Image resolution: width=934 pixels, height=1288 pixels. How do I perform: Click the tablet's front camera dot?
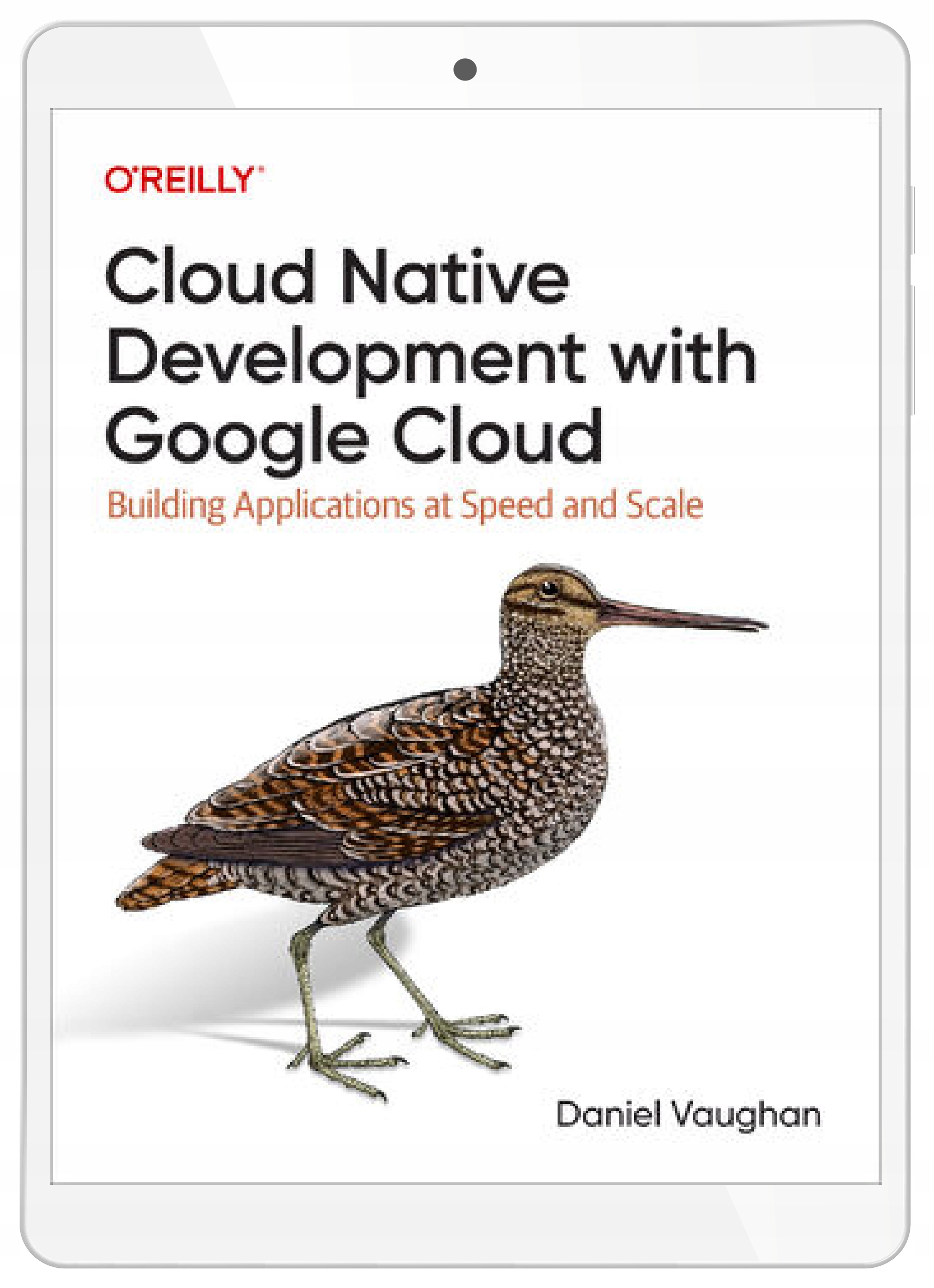coord(464,69)
